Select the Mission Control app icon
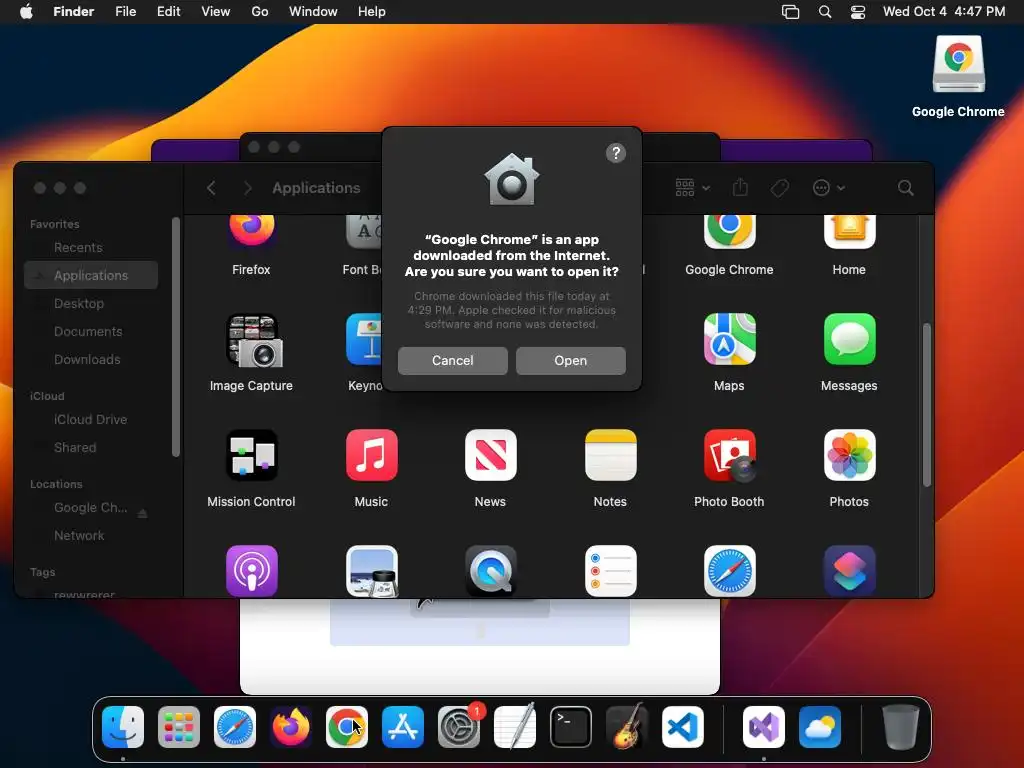Viewport: 1024px width, 768px height. [251, 455]
